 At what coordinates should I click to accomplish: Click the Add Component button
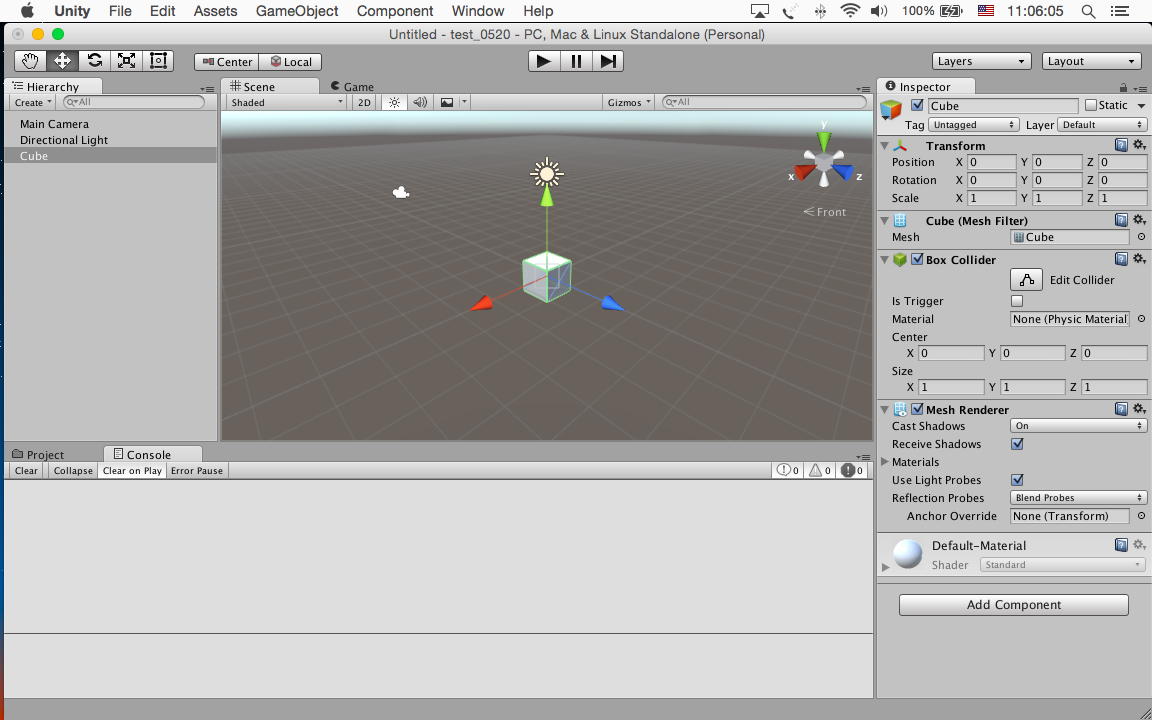1013,605
